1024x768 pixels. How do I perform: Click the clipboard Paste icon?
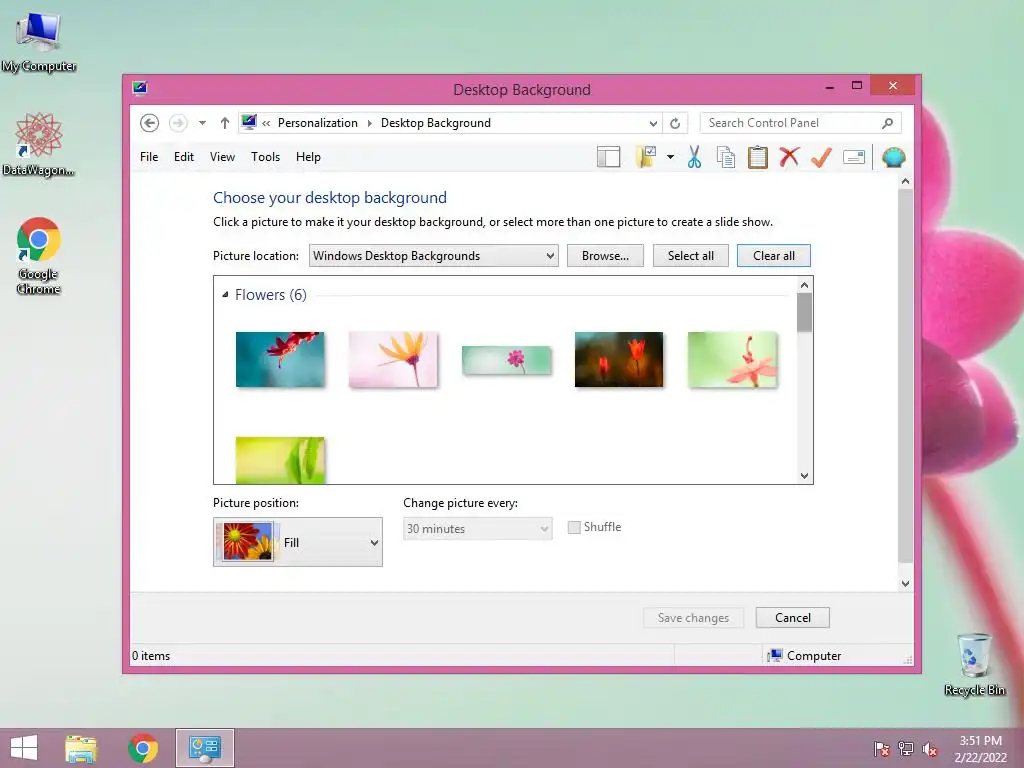758,157
